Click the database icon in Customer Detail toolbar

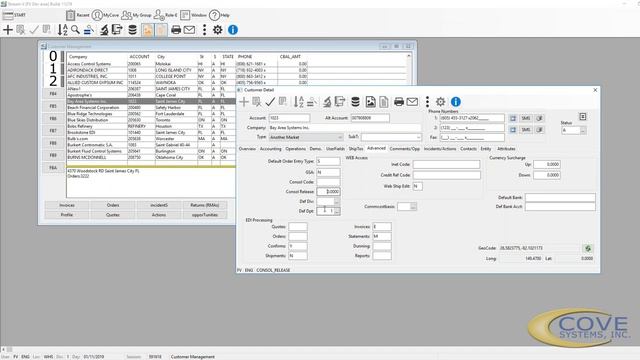tap(356, 102)
